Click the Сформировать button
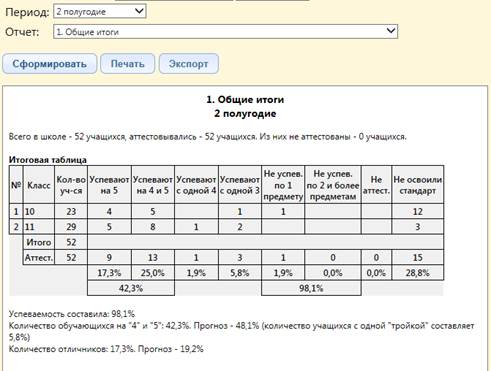 click(50, 64)
